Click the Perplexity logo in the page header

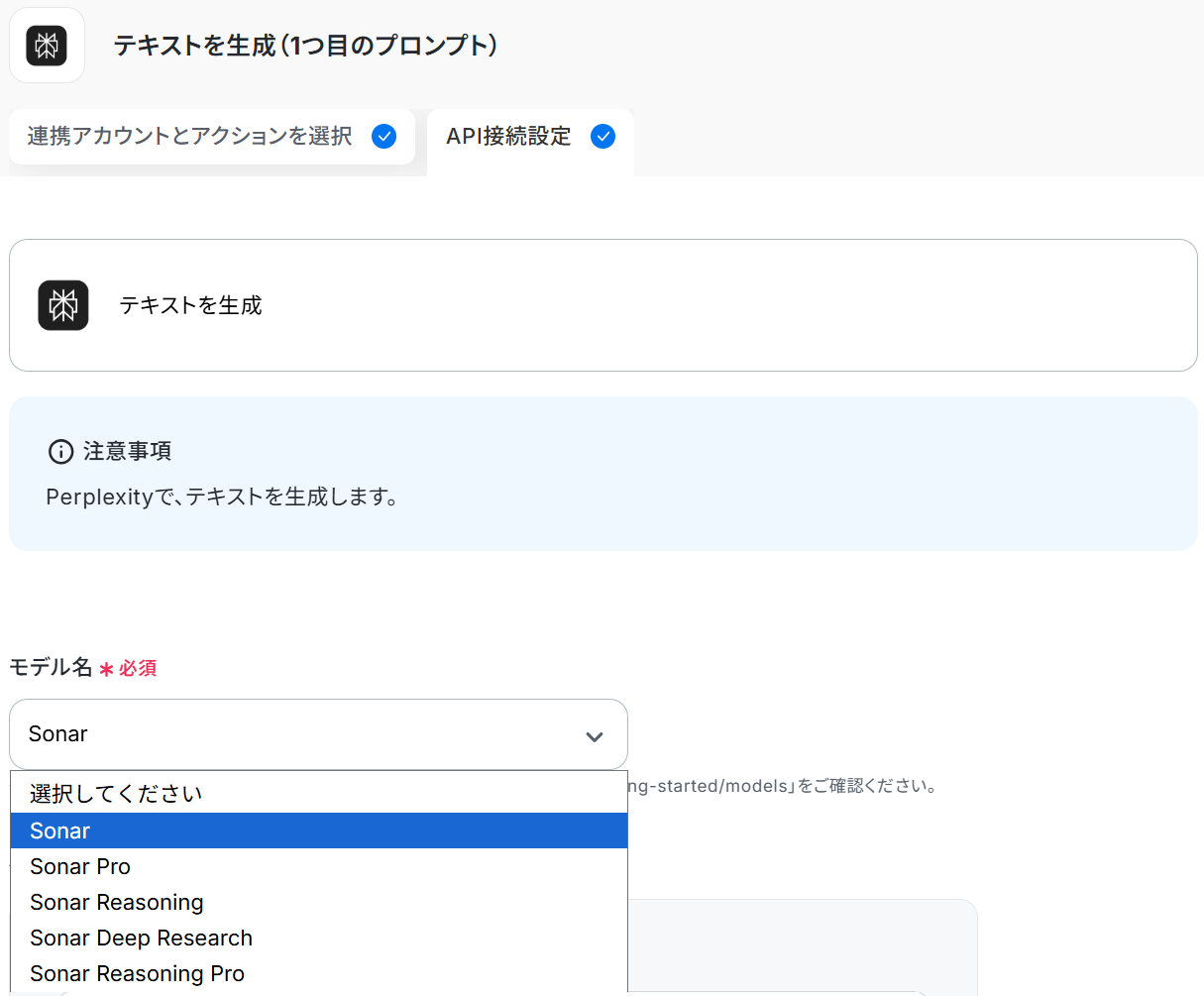pyautogui.click(x=47, y=46)
